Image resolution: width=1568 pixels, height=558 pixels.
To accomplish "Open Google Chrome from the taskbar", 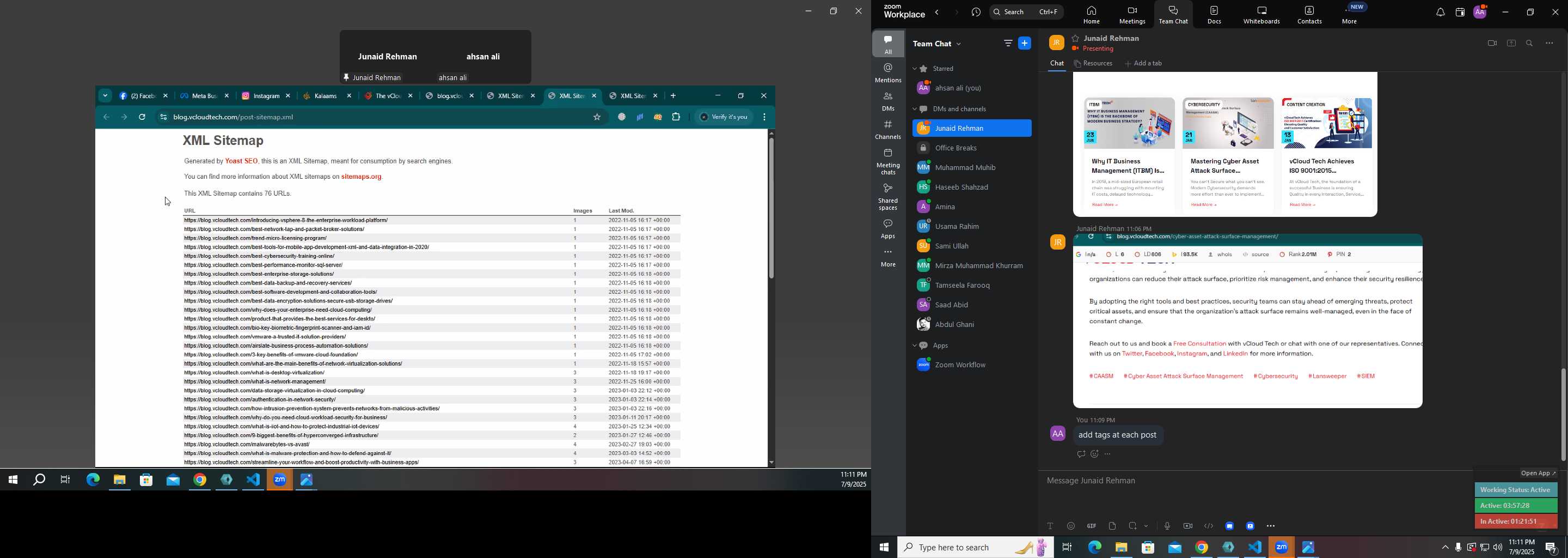I will 1201,548.
